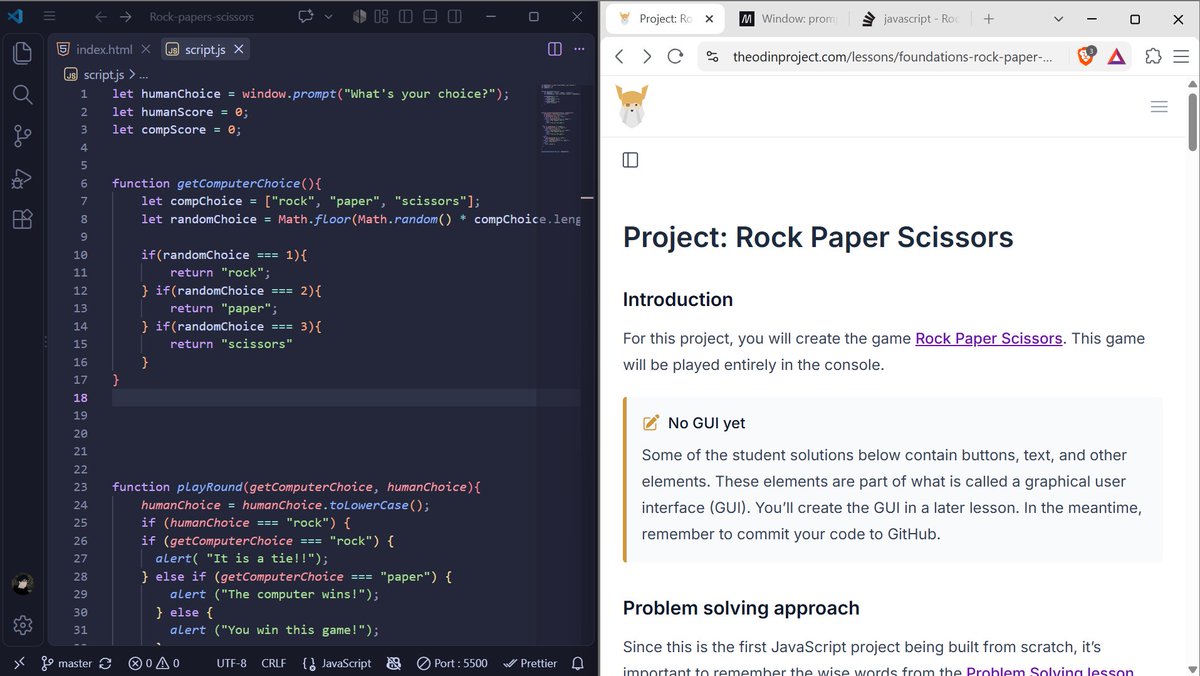This screenshot has height=676, width=1200.
Task: Open the Accounts icon in activity bar
Action: coord(22,585)
